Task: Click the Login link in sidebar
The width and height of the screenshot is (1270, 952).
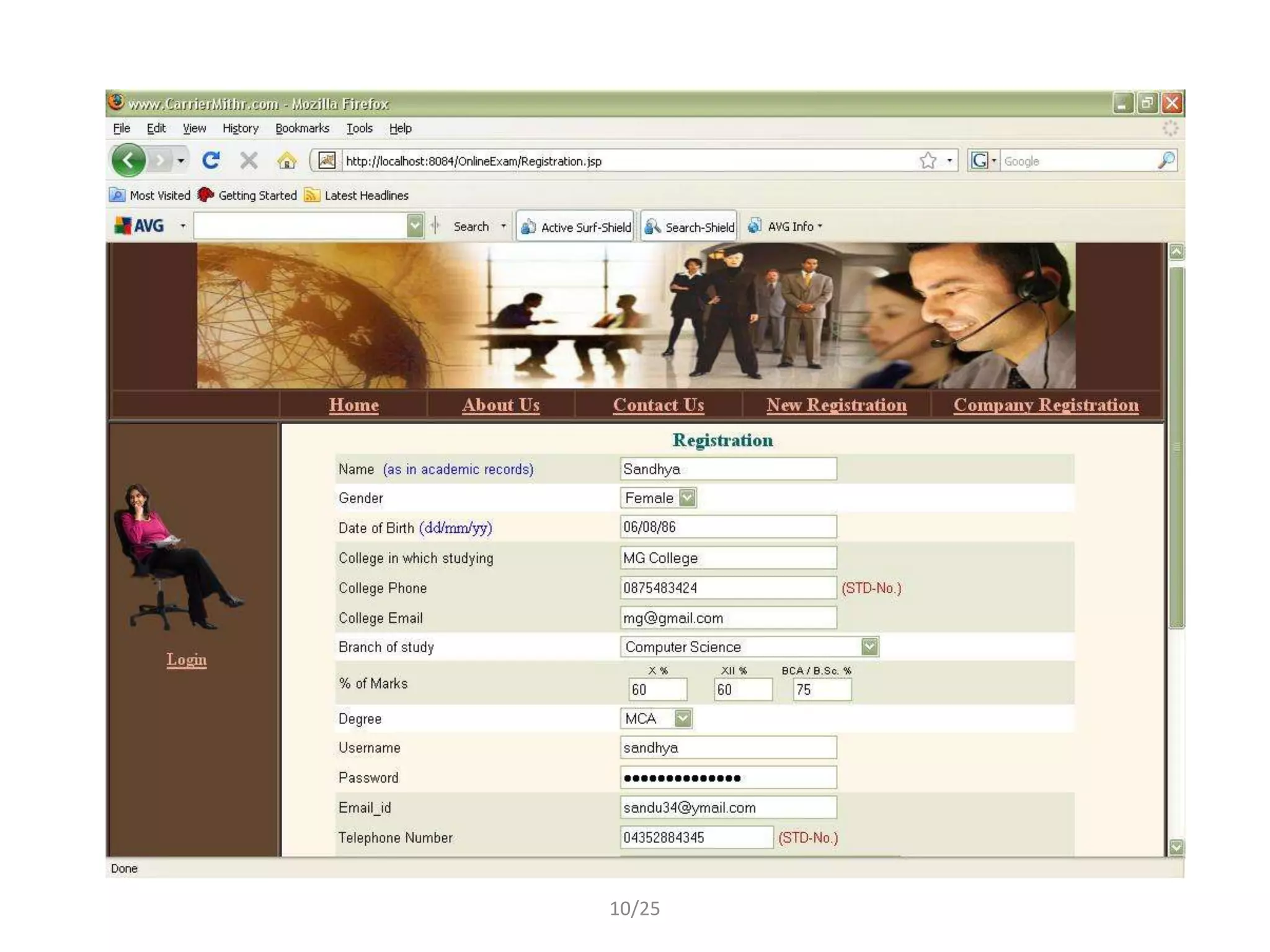Action: tap(186, 659)
